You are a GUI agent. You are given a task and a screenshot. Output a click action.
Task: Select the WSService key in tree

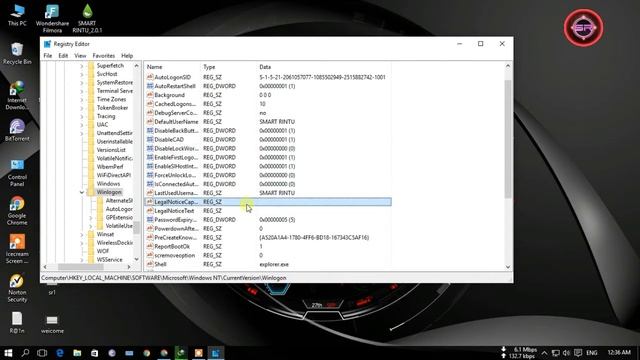[x=109, y=260]
